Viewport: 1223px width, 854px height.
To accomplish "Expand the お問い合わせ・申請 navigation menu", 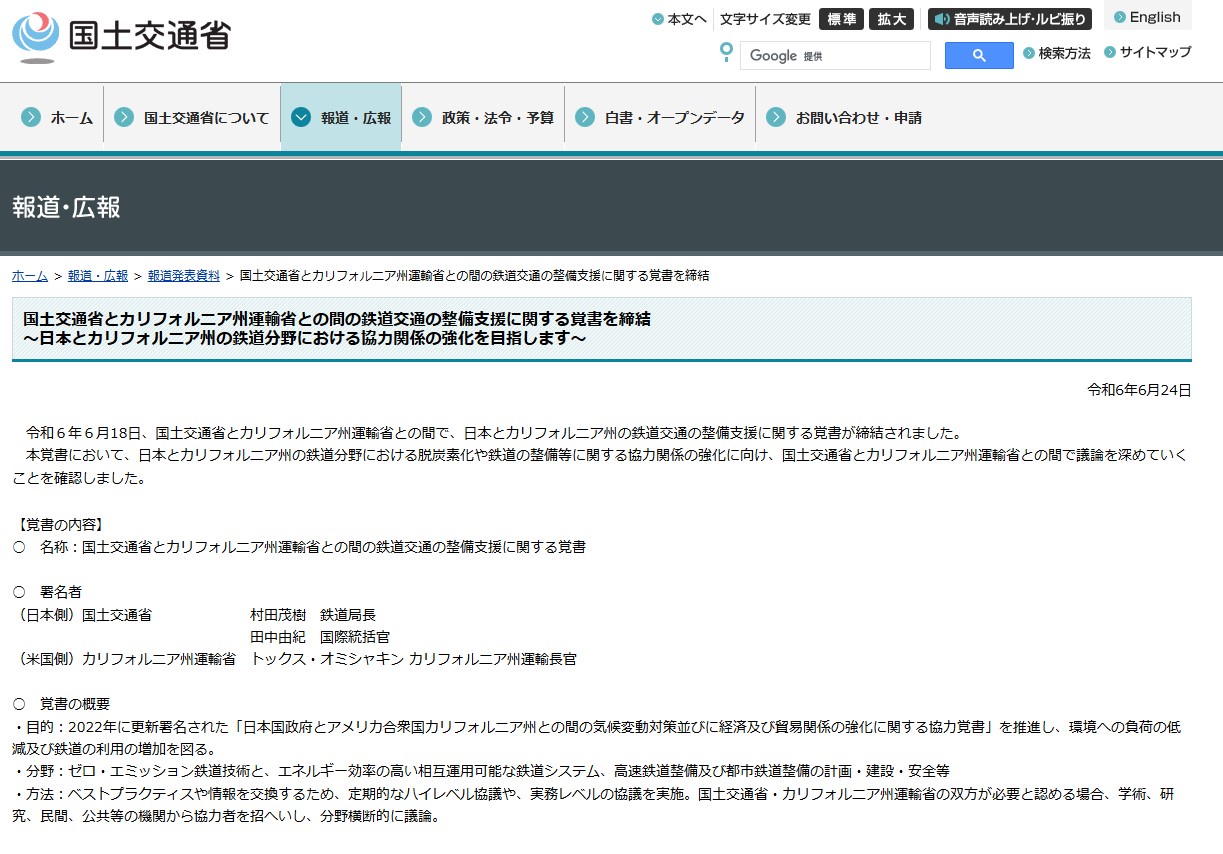I will click(x=857, y=116).
